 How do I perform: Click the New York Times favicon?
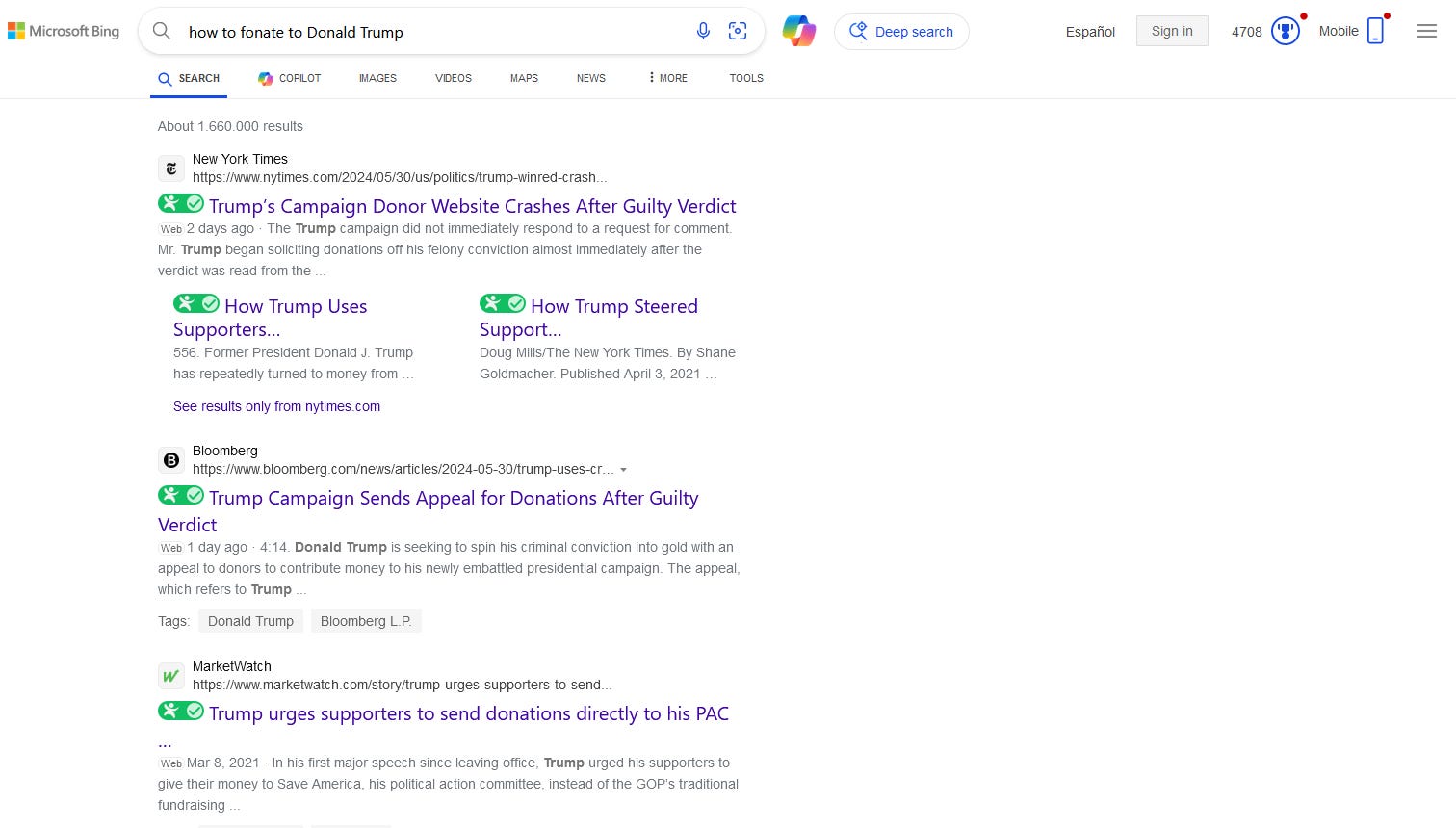click(171, 168)
